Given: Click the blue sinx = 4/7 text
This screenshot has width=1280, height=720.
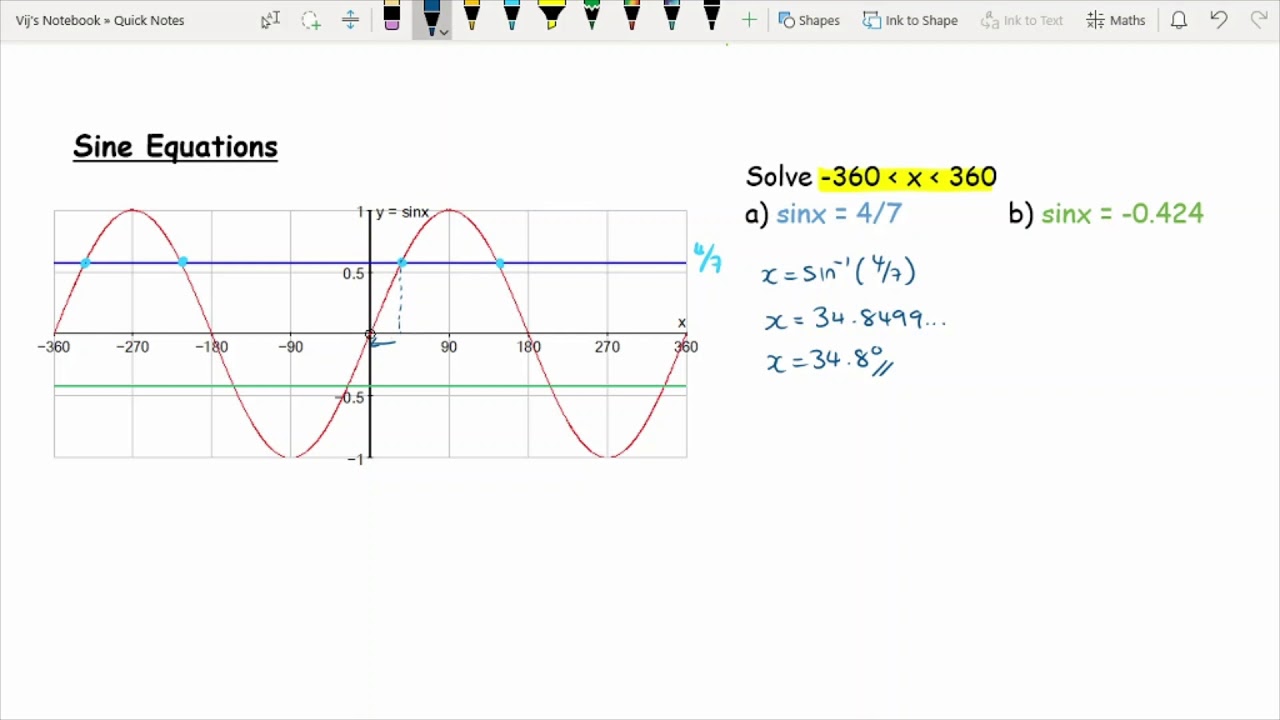Looking at the screenshot, I should [839, 214].
